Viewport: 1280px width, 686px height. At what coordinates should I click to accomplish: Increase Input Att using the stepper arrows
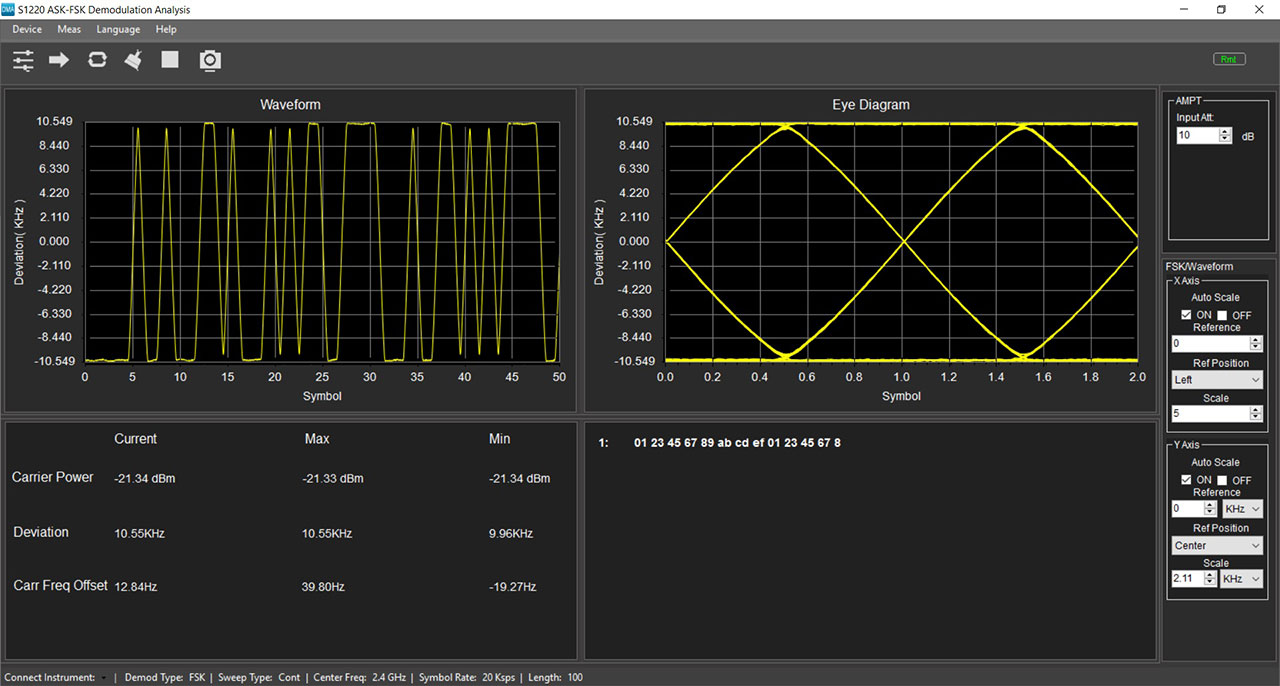pos(1223,131)
